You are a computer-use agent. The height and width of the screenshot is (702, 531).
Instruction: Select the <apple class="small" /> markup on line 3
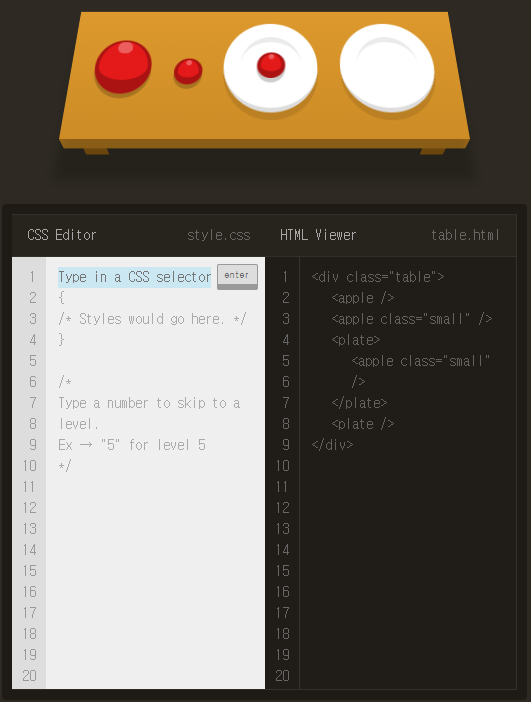[x=411, y=319]
